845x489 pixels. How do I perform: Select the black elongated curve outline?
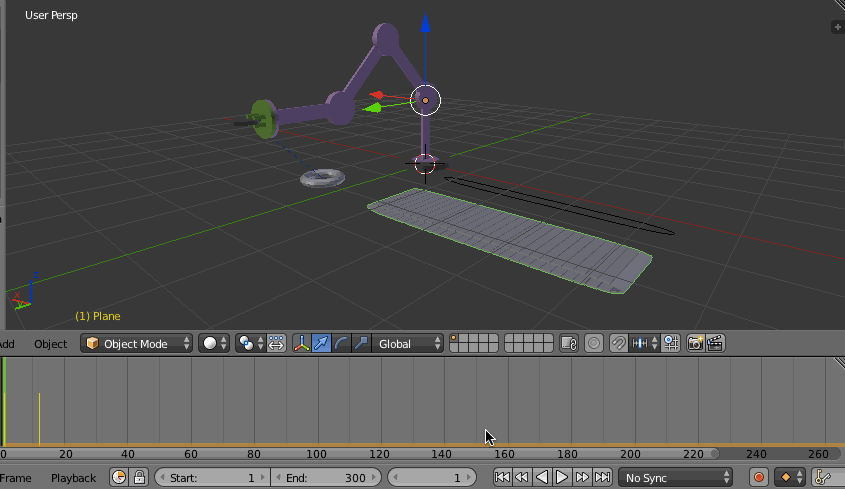pyautogui.click(x=559, y=206)
